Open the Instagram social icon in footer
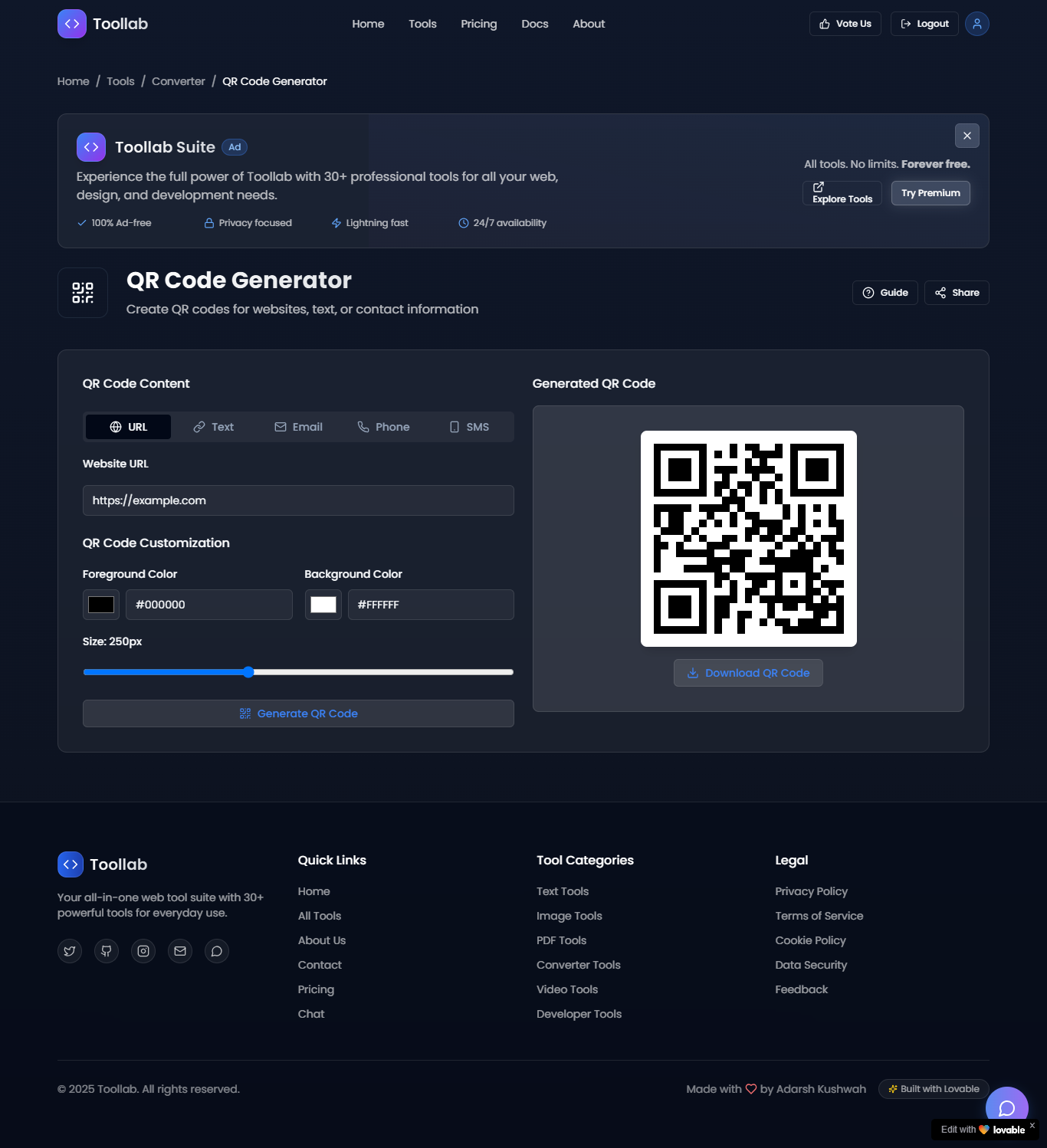 point(143,951)
